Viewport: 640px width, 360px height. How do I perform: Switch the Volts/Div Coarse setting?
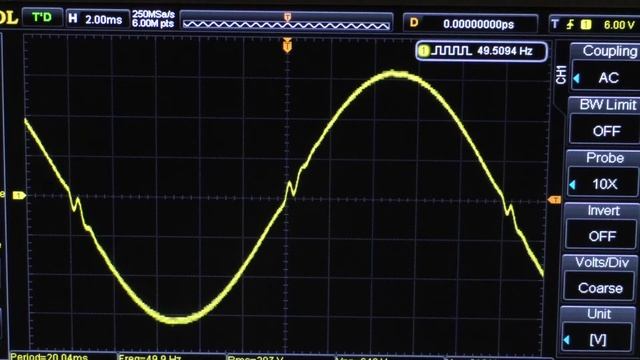(600, 279)
